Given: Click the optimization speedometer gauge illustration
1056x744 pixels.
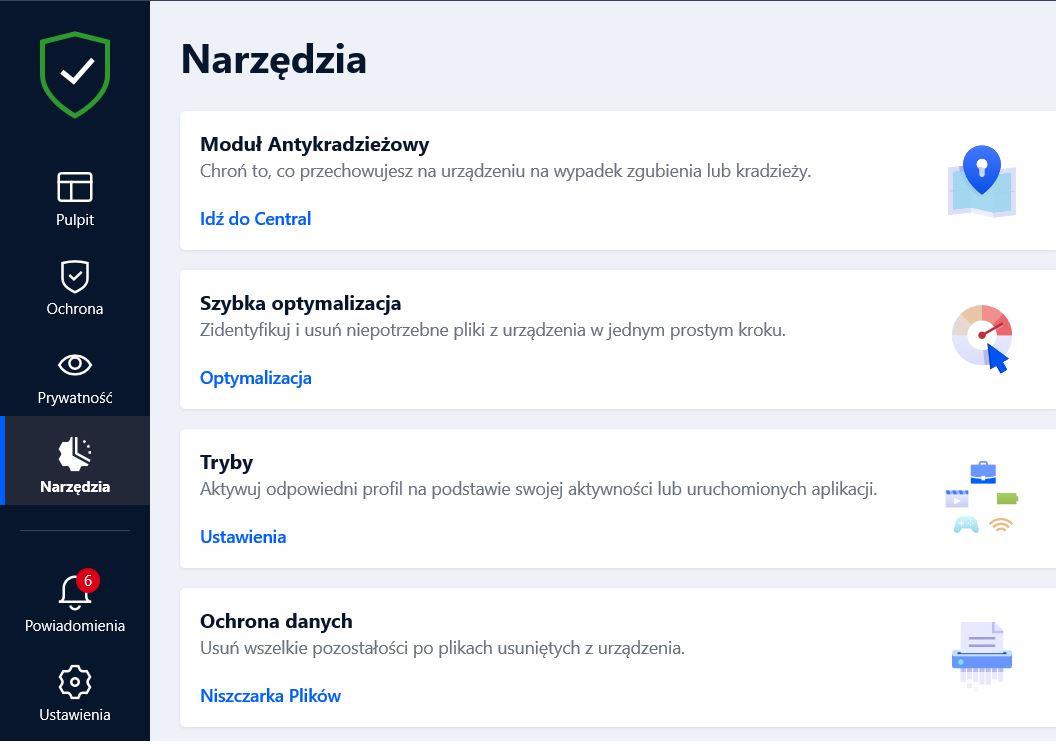Looking at the screenshot, I should click(982, 339).
